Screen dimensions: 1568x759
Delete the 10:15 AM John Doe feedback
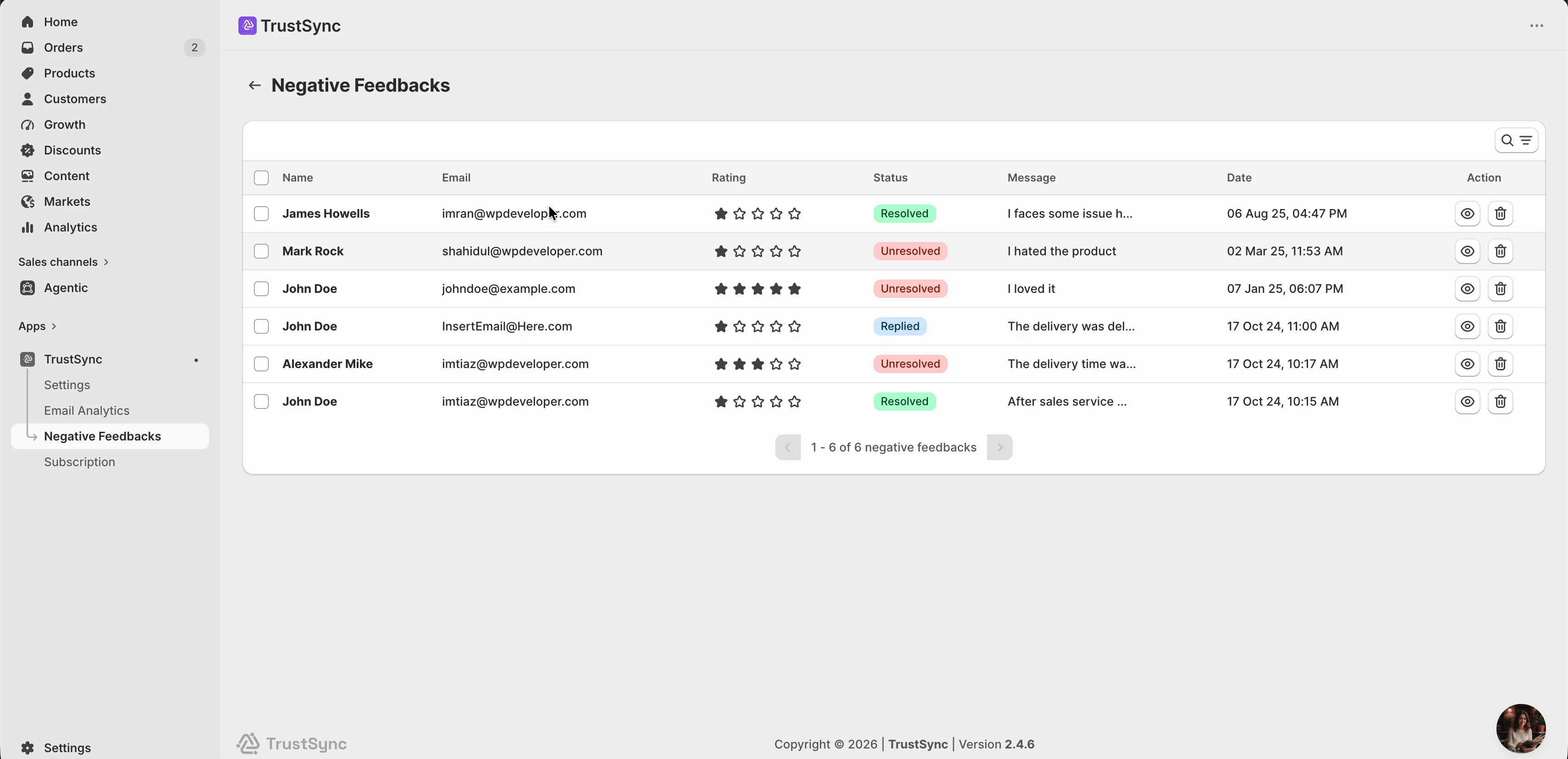coord(1500,401)
